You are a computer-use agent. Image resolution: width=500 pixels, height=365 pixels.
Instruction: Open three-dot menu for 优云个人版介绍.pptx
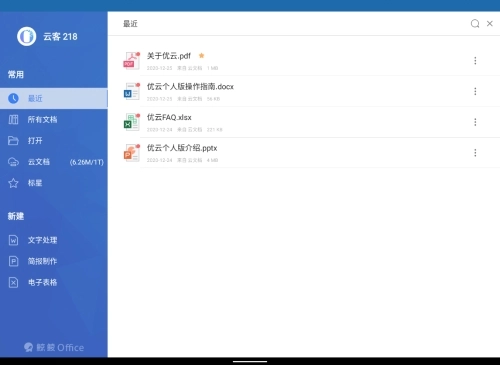[x=475, y=153]
